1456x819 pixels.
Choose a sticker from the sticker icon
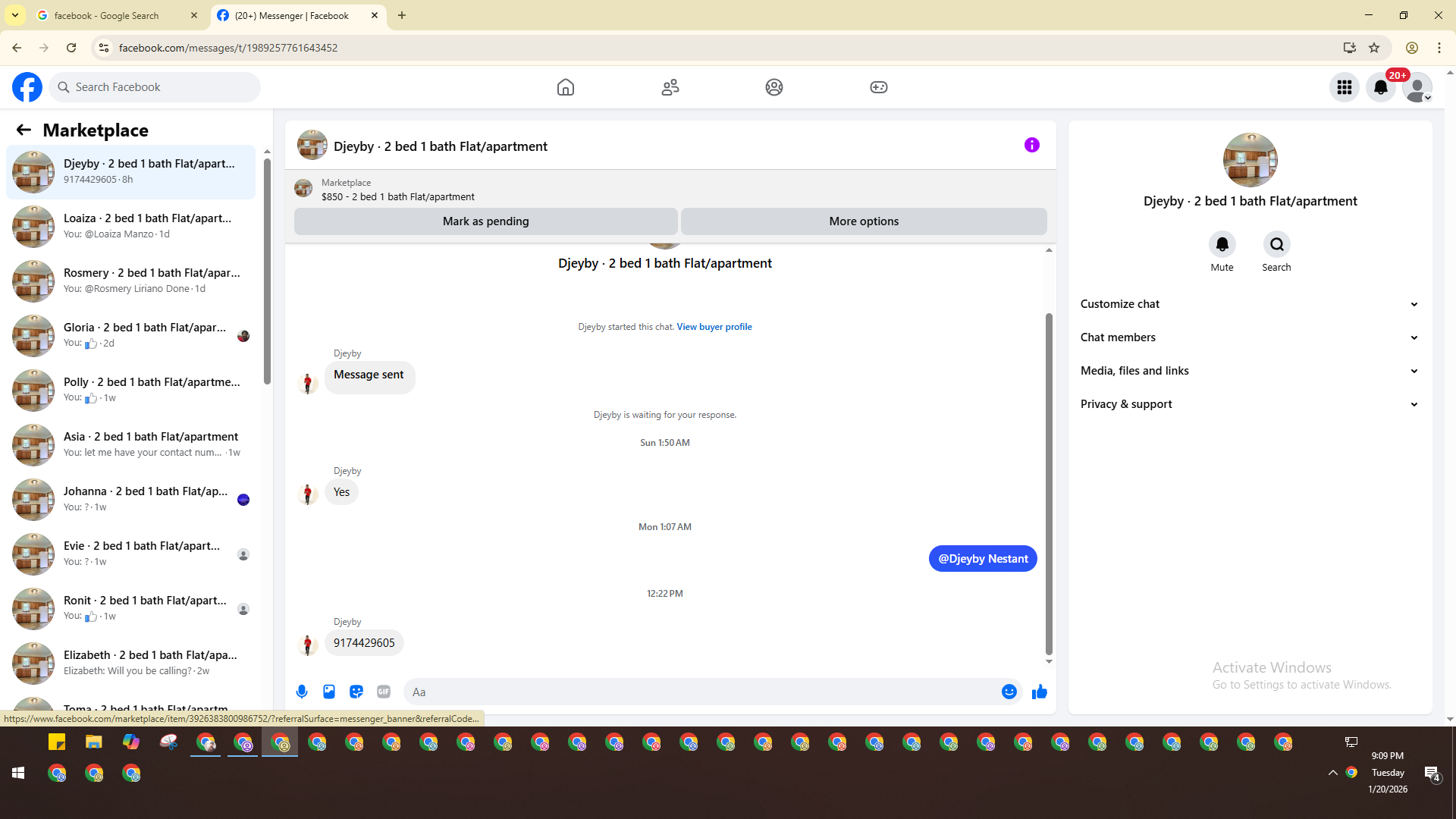(x=356, y=692)
